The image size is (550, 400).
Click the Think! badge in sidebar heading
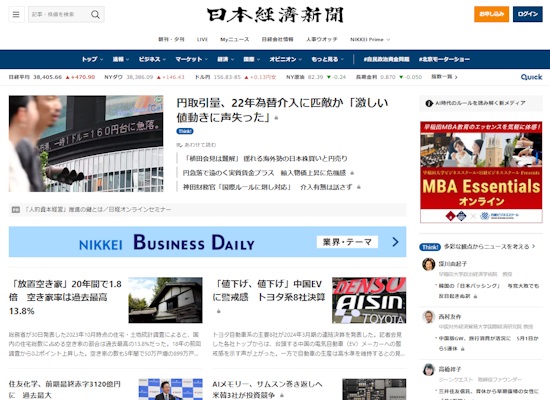[x=430, y=247]
